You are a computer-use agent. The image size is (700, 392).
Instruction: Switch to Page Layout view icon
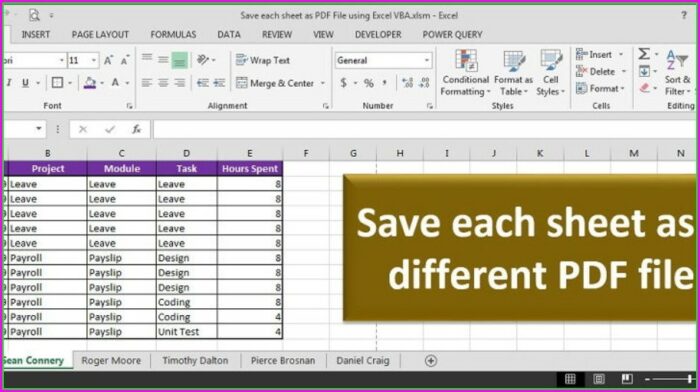pos(599,379)
